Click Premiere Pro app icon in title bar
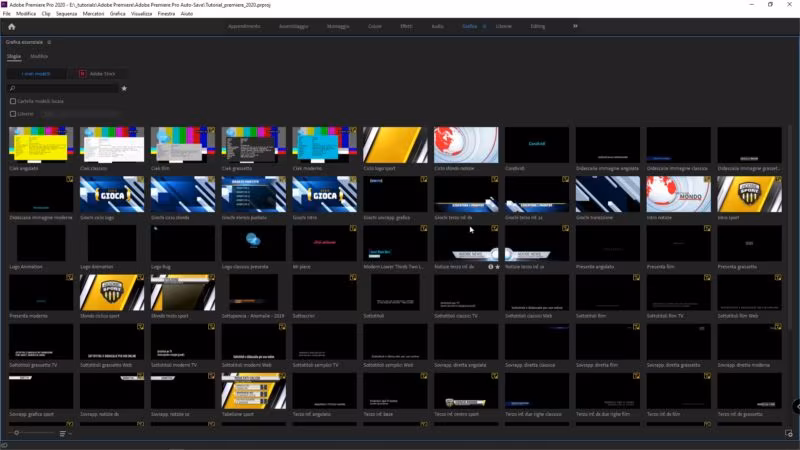 click(4, 5)
